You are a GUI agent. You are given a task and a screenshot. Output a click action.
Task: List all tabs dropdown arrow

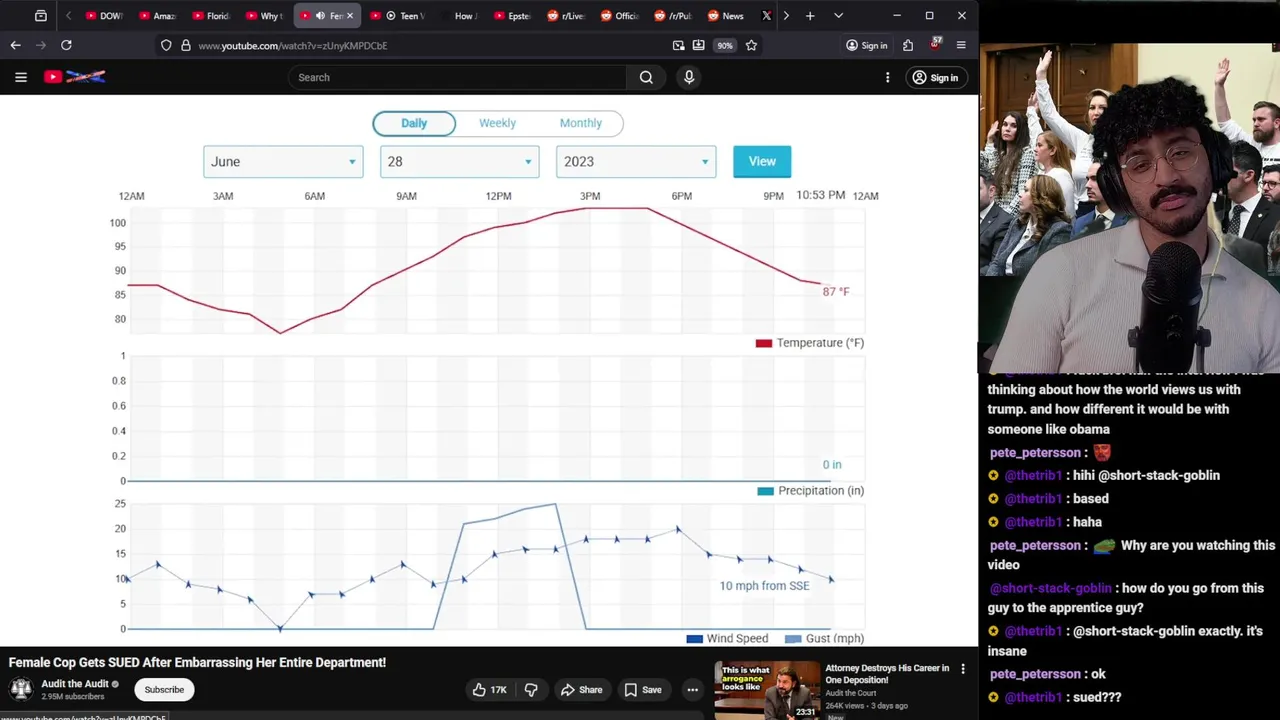point(838,16)
